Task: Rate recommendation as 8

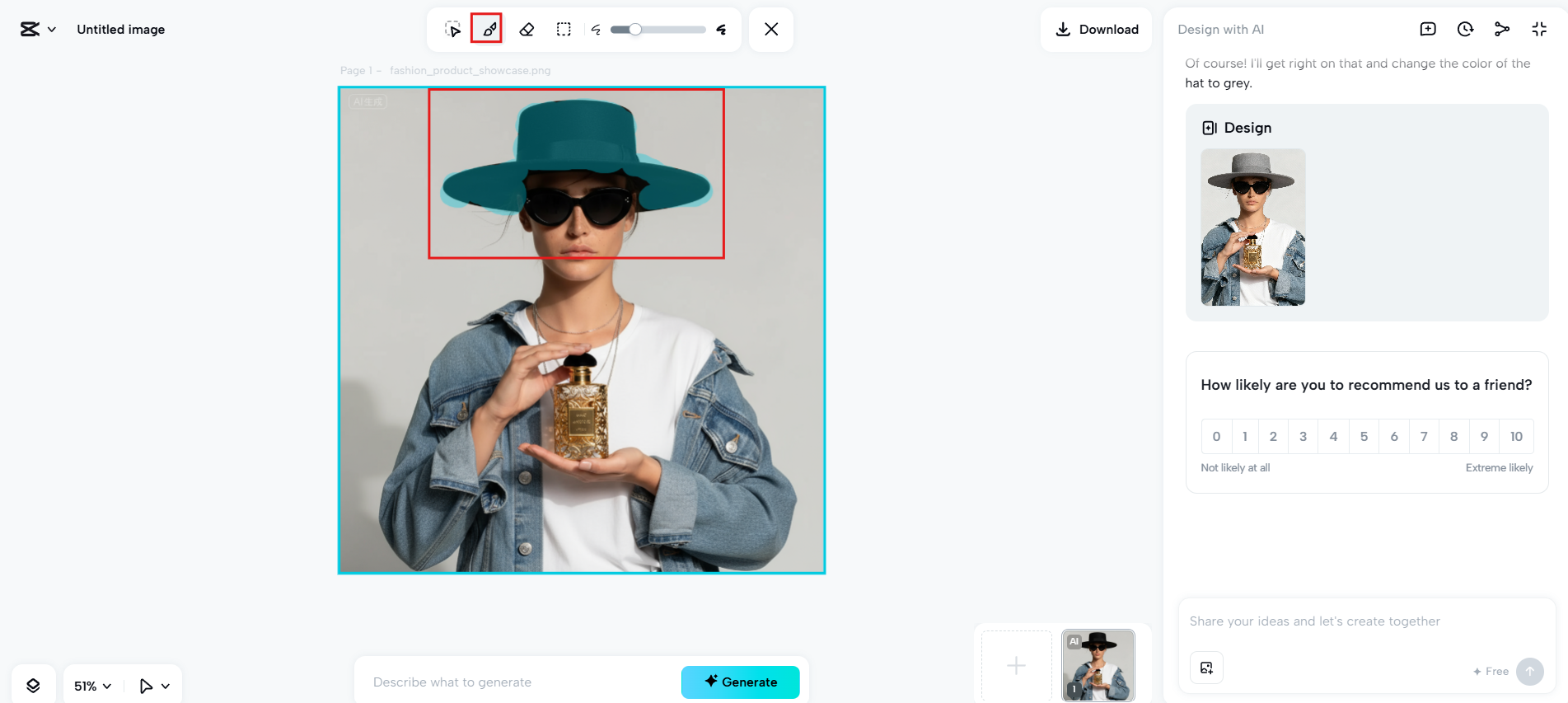Action: (x=1454, y=437)
